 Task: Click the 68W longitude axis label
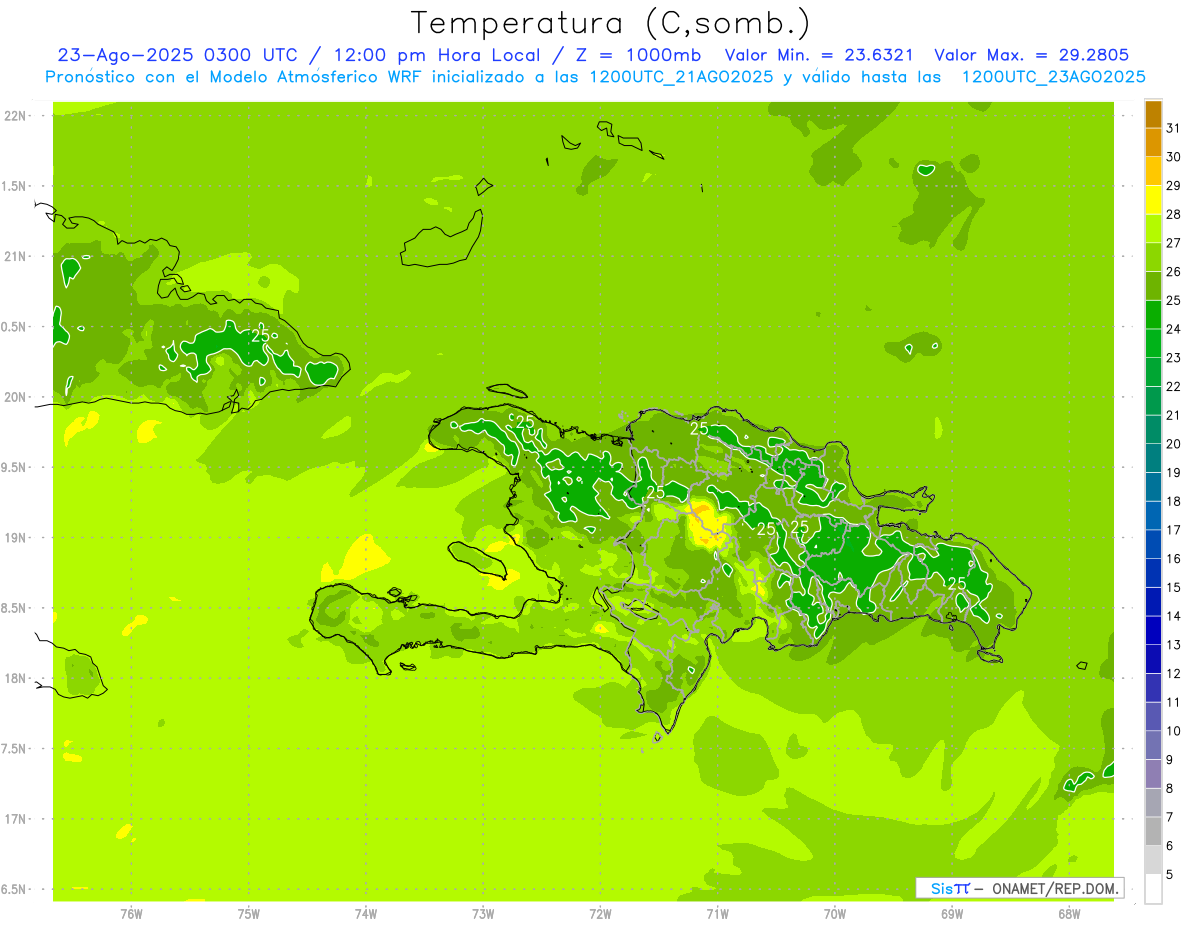click(x=1069, y=913)
